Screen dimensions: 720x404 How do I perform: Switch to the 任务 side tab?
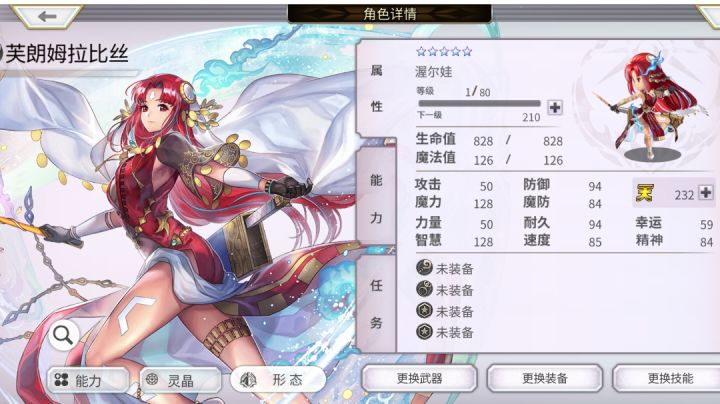coord(376,303)
